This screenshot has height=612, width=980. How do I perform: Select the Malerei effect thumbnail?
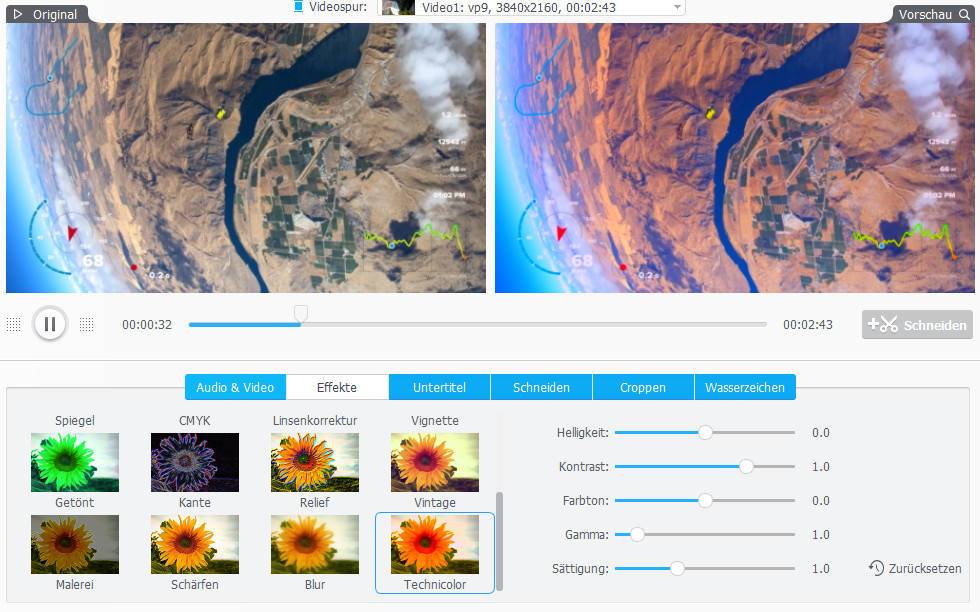[x=74, y=544]
